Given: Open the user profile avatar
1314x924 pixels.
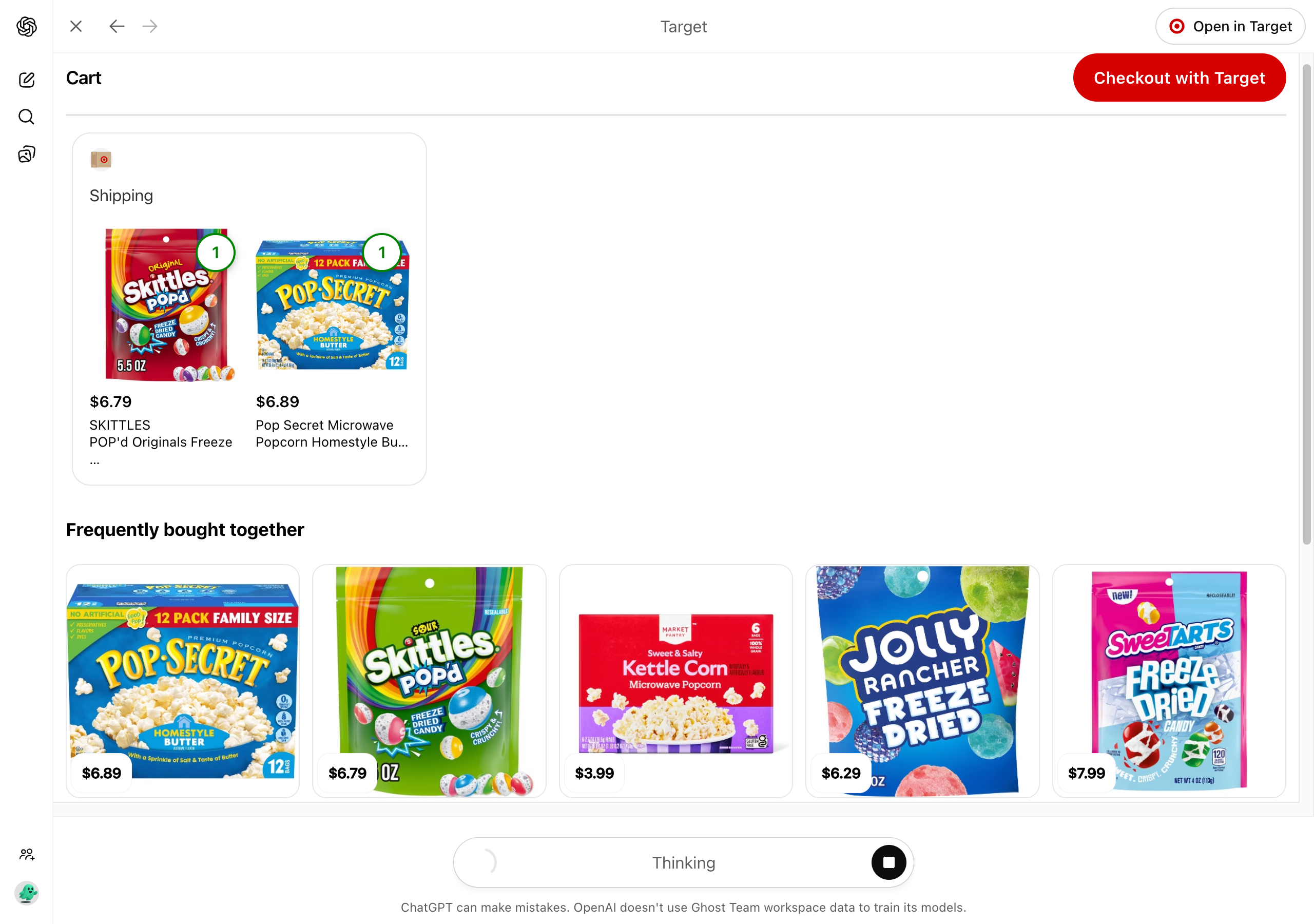Looking at the screenshot, I should tap(26, 893).
